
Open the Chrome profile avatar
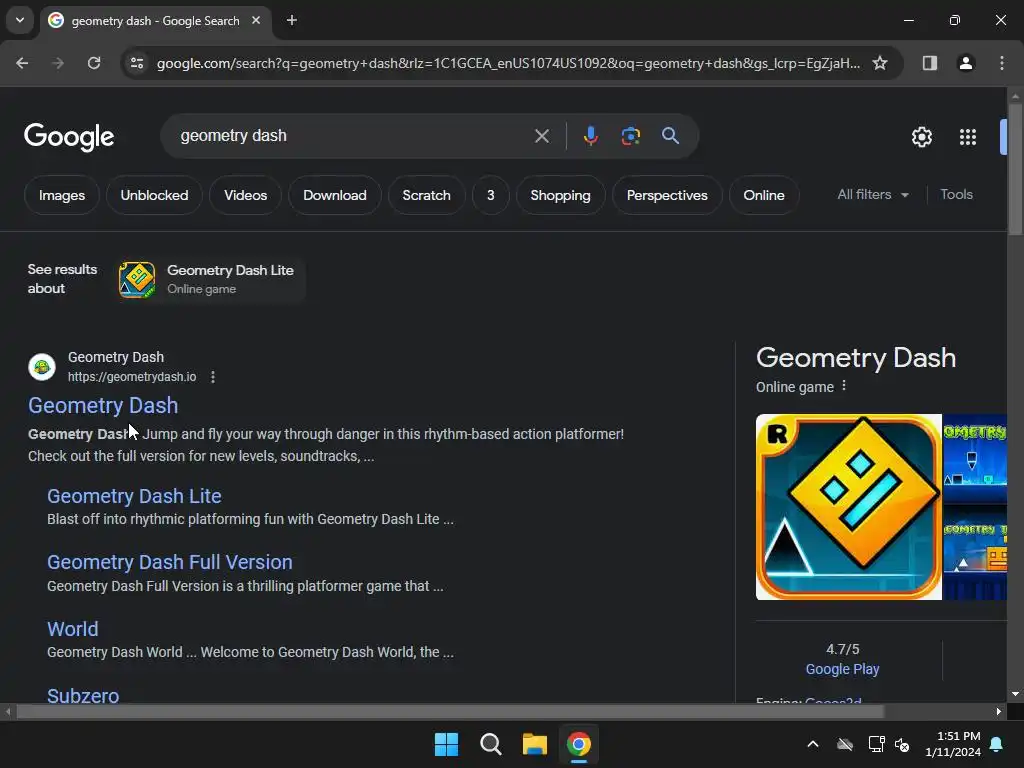point(966,63)
